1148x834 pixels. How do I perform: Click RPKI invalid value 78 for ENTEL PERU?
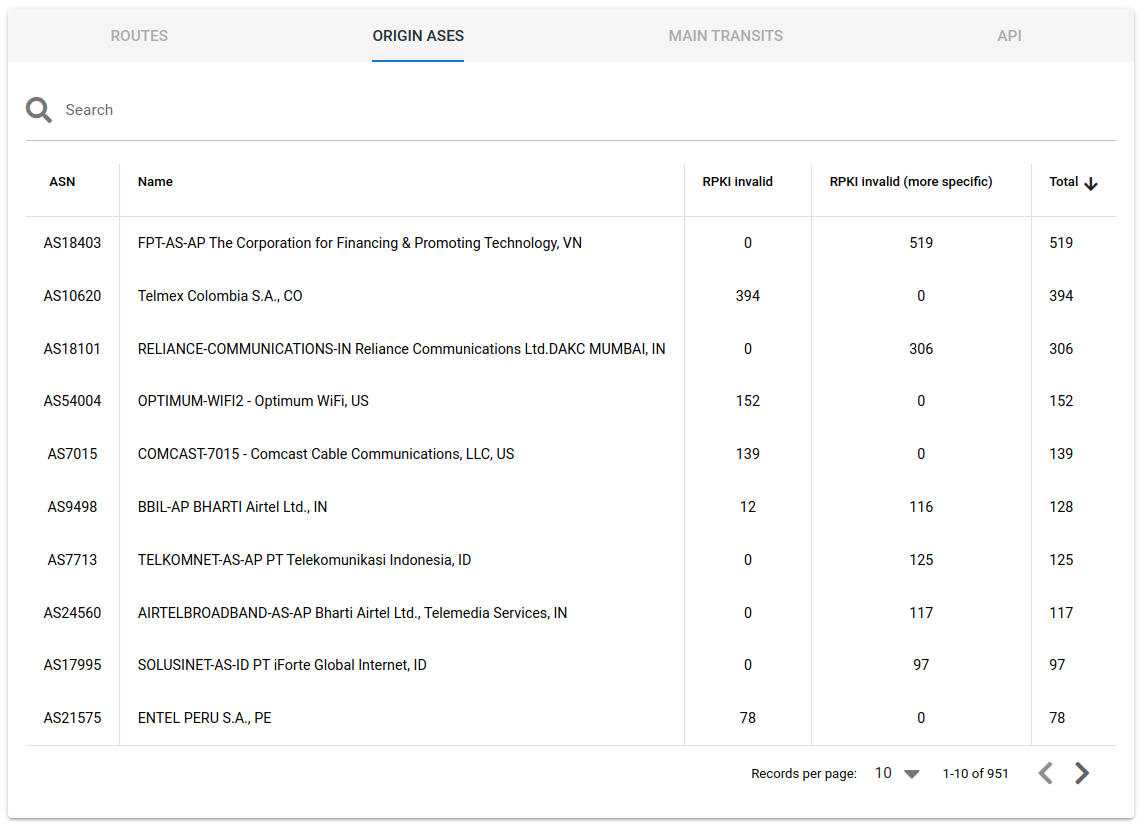(748, 718)
